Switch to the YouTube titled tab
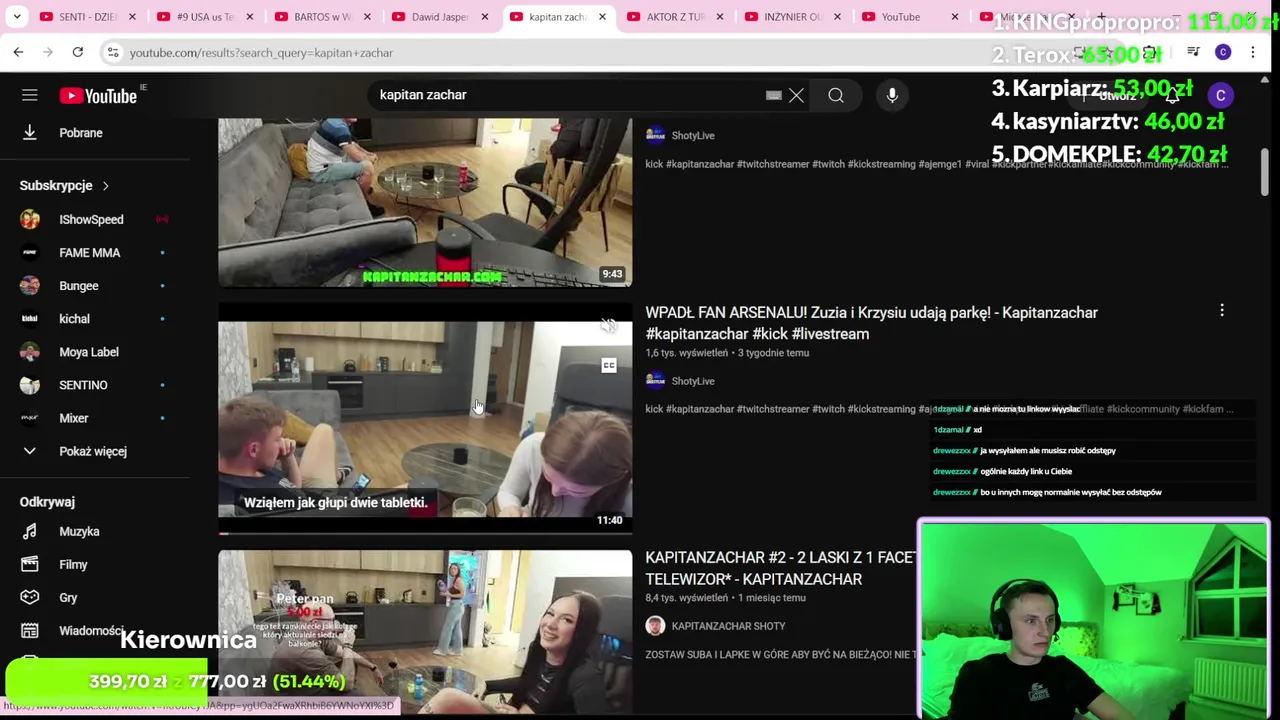This screenshot has width=1280, height=720. (900, 17)
